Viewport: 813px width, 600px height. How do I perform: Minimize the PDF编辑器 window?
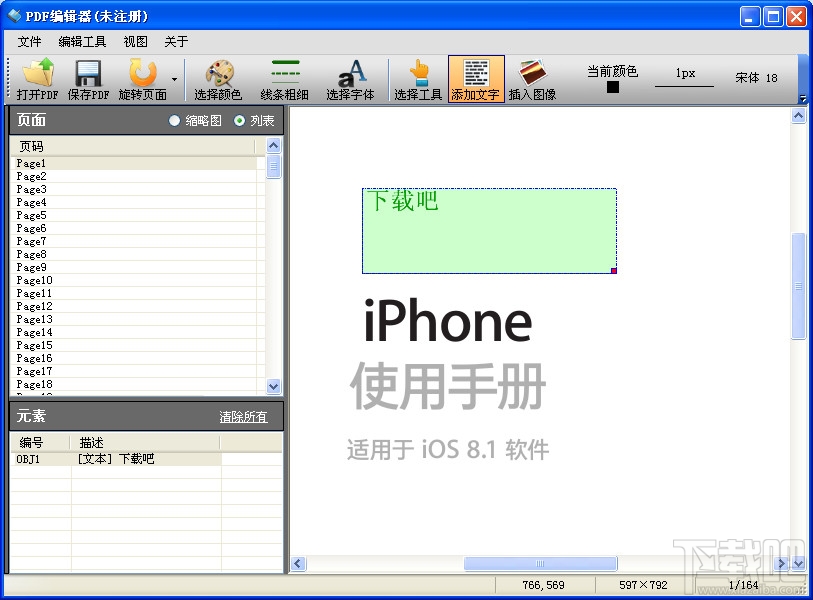click(x=750, y=17)
